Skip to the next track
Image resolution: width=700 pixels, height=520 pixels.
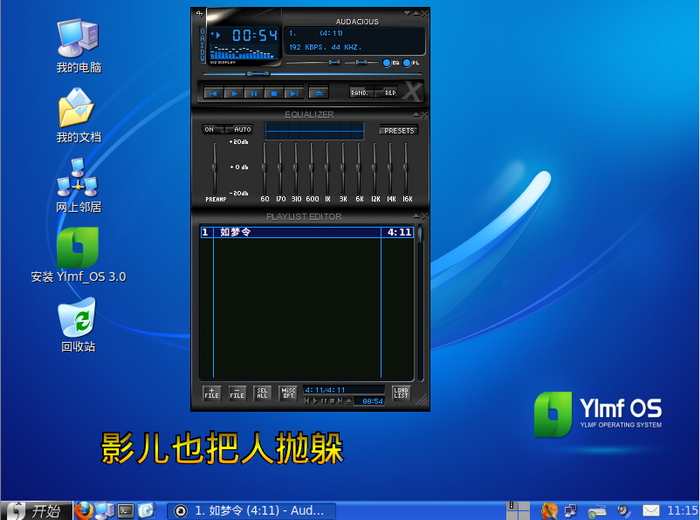(294, 93)
